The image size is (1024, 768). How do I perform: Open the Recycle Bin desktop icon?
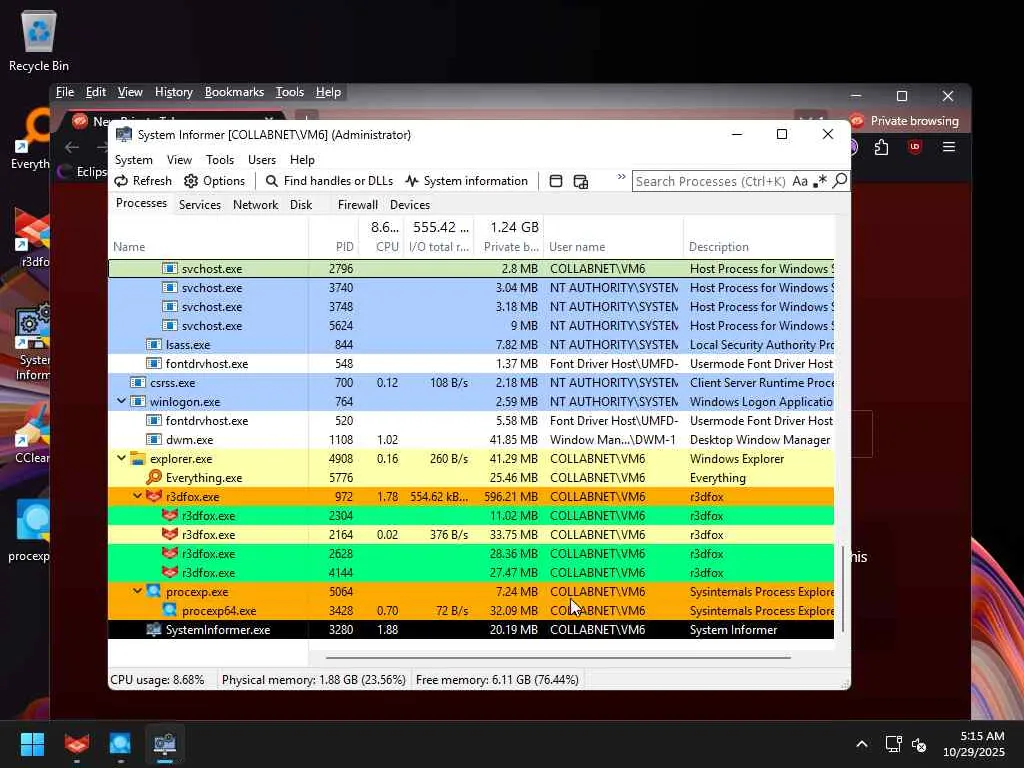tap(39, 40)
